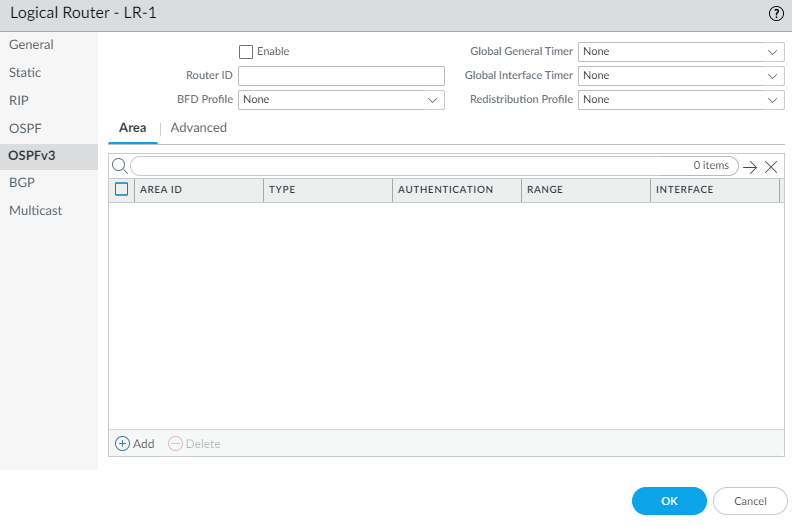Open the help question mark icon

[x=775, y=13]
